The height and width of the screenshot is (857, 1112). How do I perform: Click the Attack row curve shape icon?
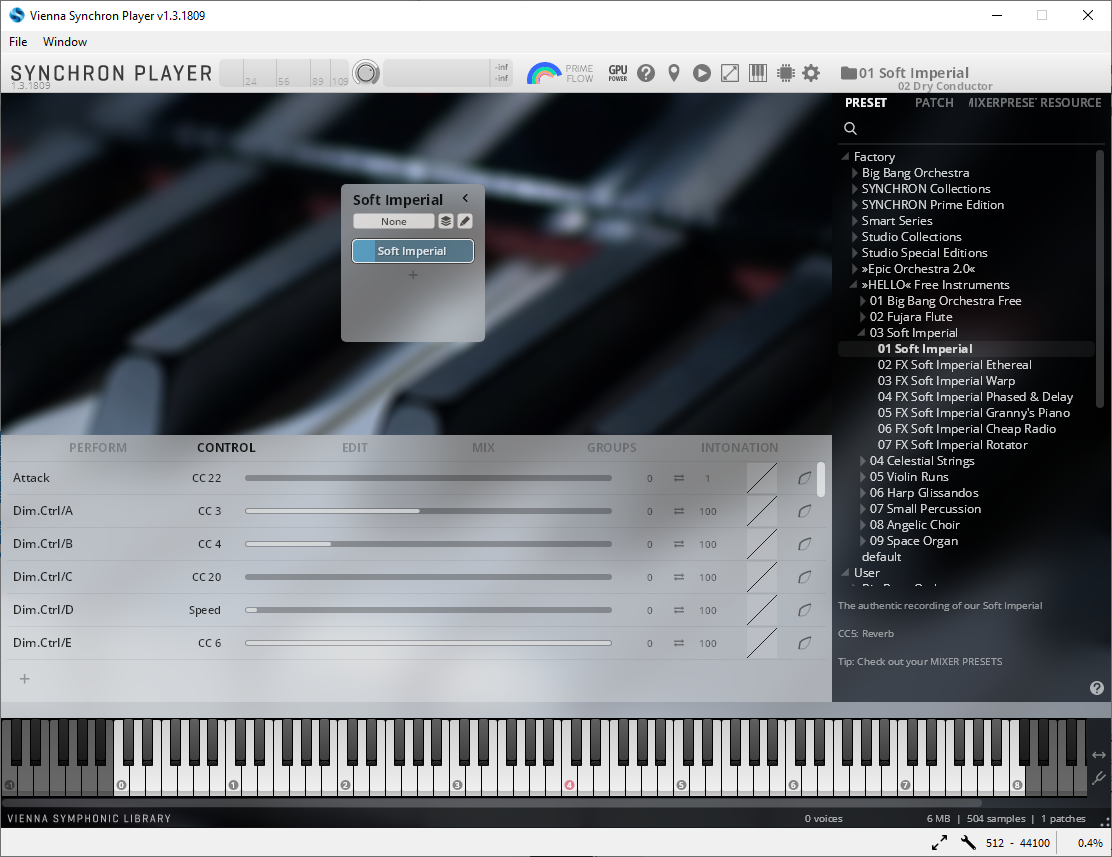click(x=804, y=478)
